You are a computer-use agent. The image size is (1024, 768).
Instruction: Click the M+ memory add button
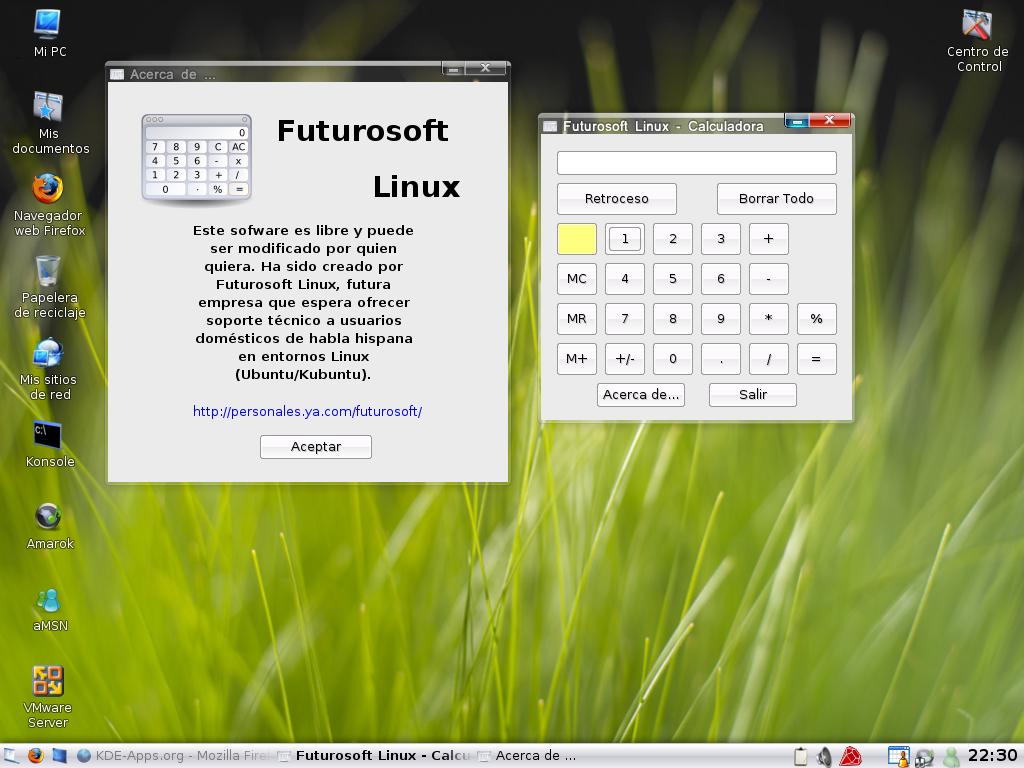click(577, 359)
